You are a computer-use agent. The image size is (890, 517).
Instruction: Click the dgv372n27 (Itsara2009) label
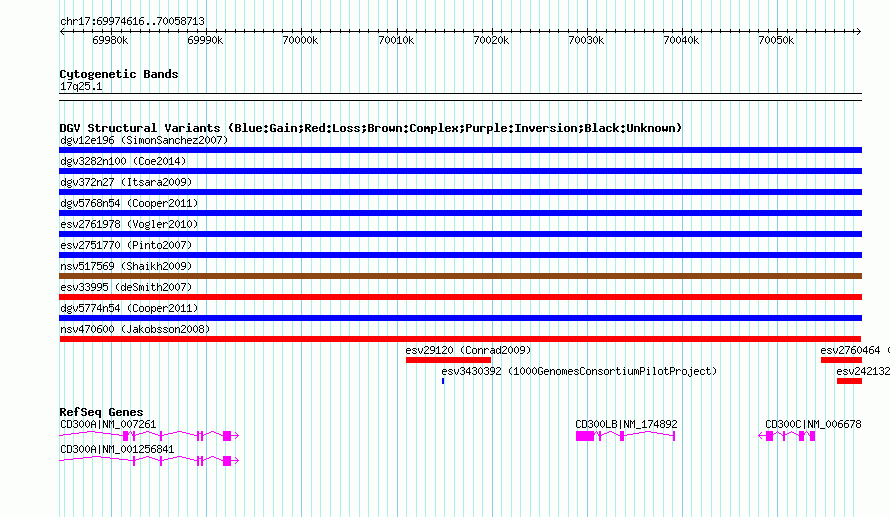click(126, 182)
